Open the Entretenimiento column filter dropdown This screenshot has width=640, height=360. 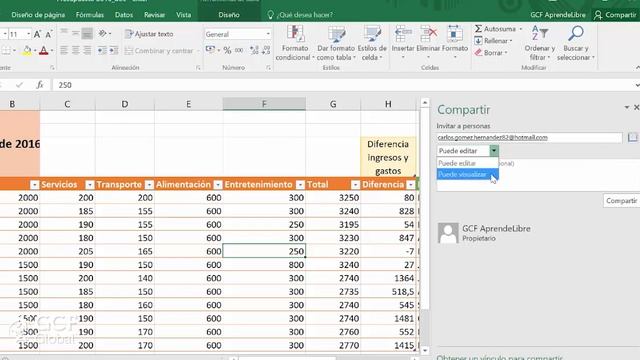[300, 185]
